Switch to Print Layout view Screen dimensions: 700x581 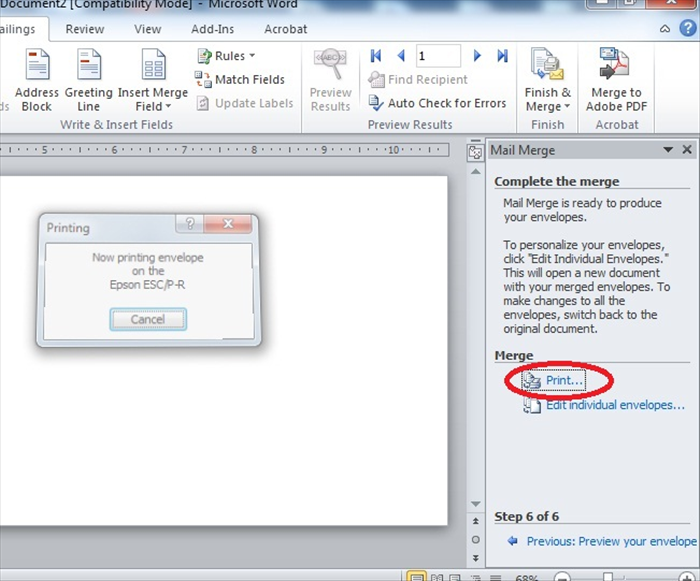416,577
